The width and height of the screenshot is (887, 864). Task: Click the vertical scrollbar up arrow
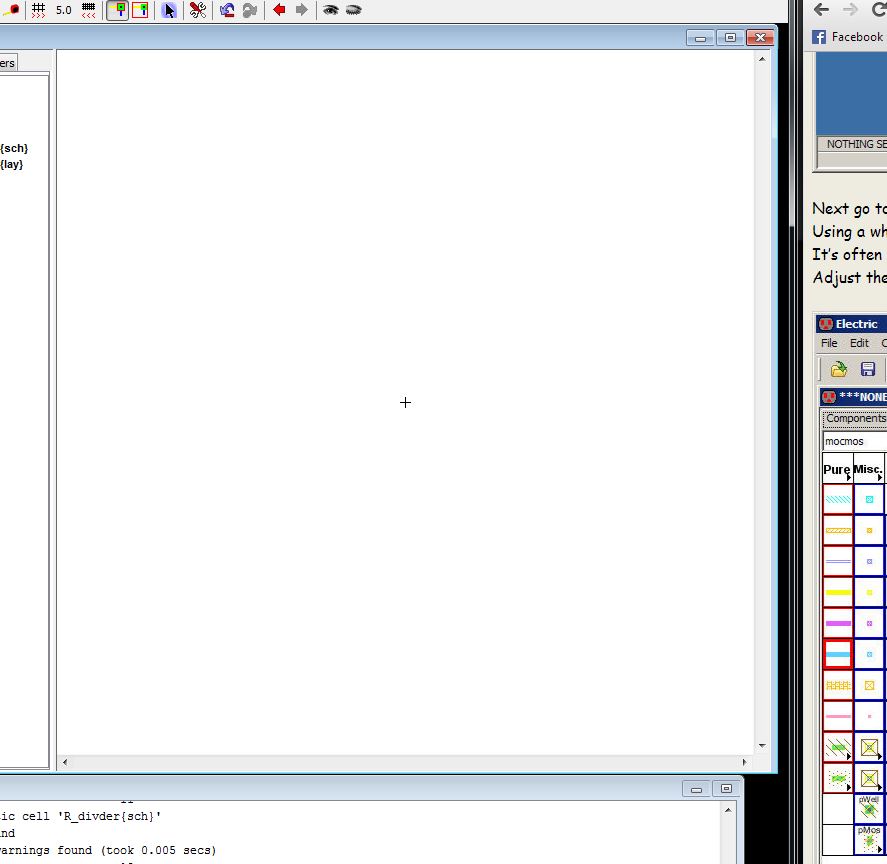pyautogui.click(x=762, y=59)
